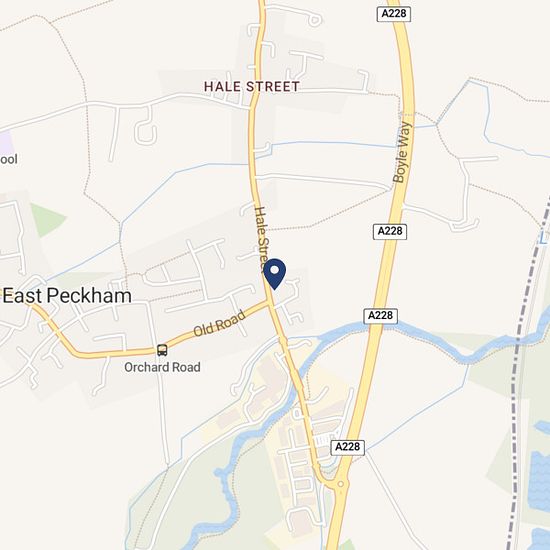
Task: Select the Orchard Road bus stop icon
Action: coord(162,350)
